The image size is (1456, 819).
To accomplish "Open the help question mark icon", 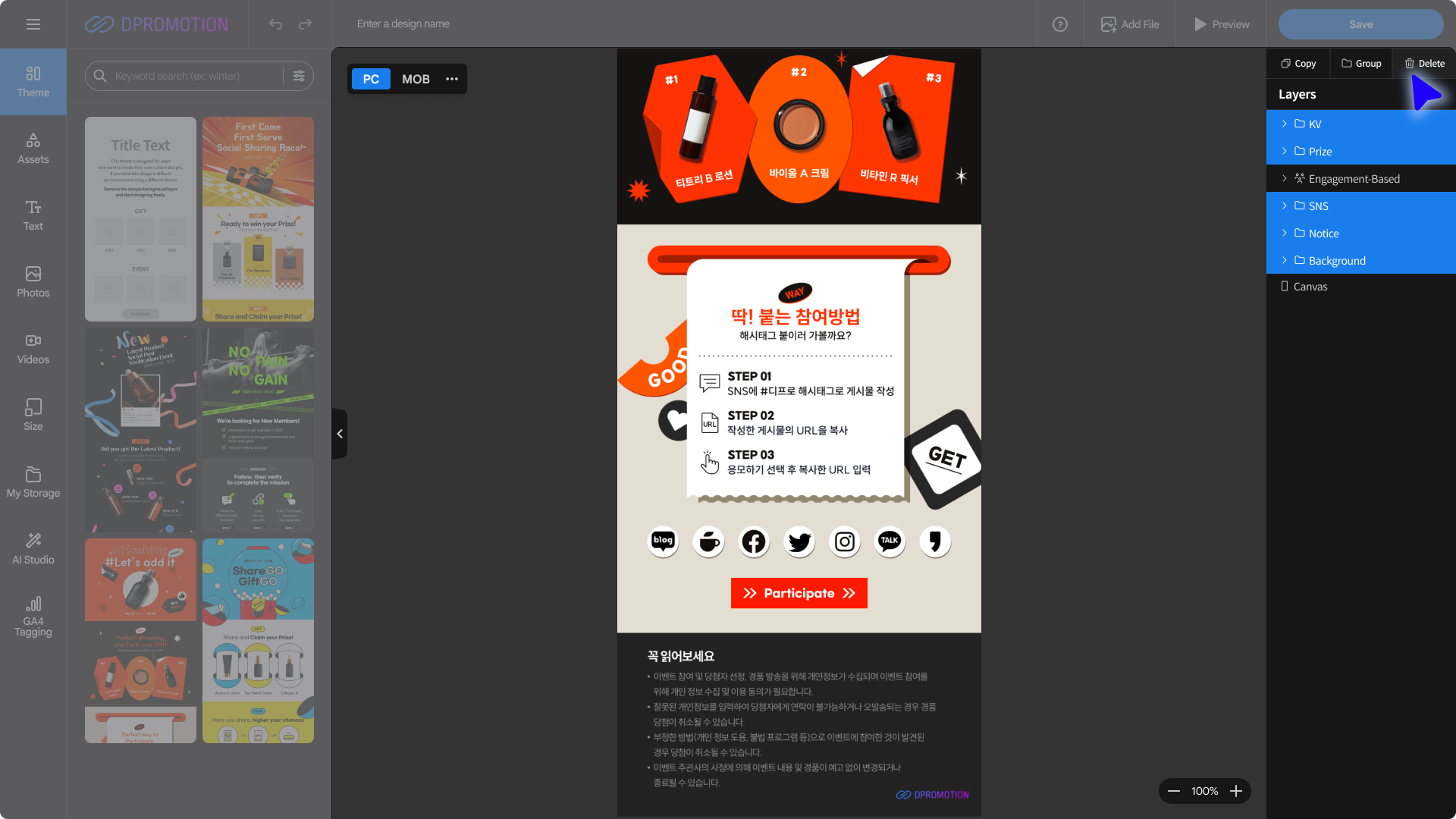I will pos(1060,24).
